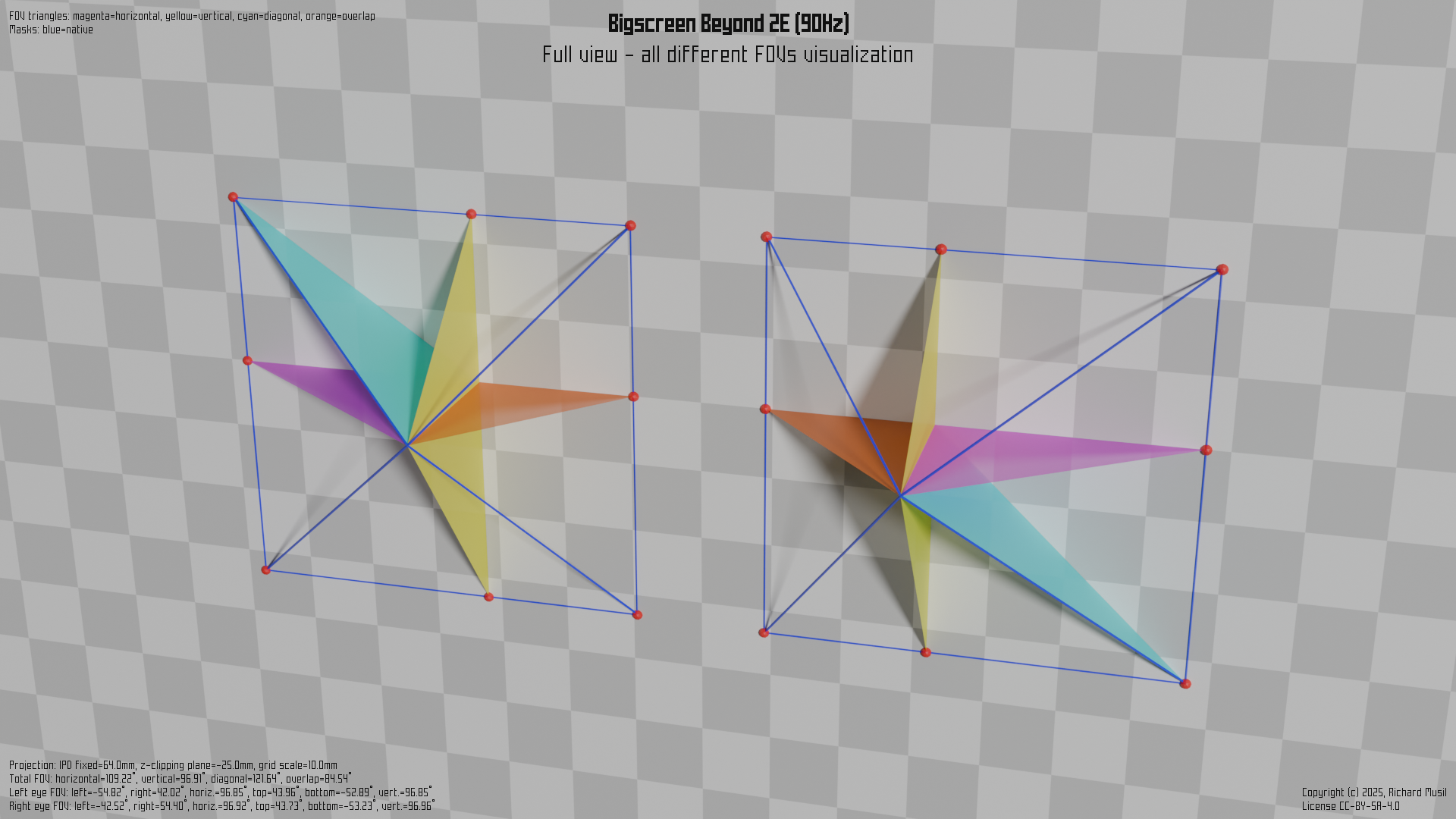The height and width of the screenshot is (819, 1456).
Task: Click the top-right red vertex of right frame
Action: click(1222, 270)
